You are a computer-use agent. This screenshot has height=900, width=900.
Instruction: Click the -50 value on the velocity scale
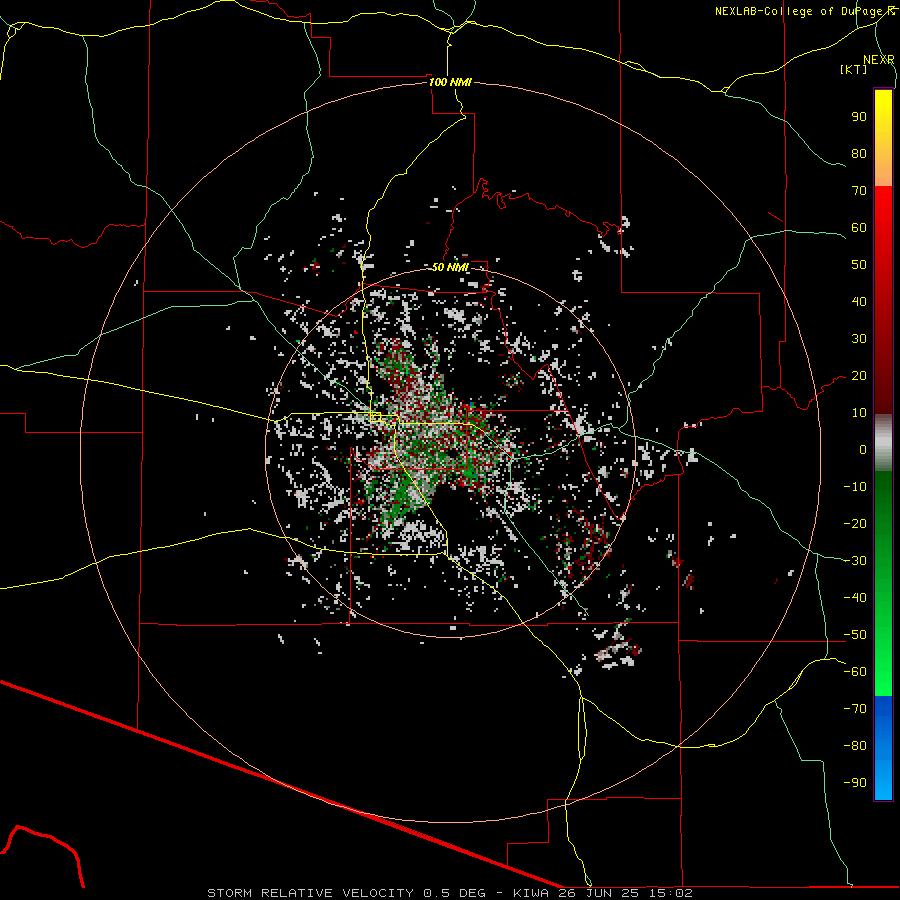tap(855, 635)
